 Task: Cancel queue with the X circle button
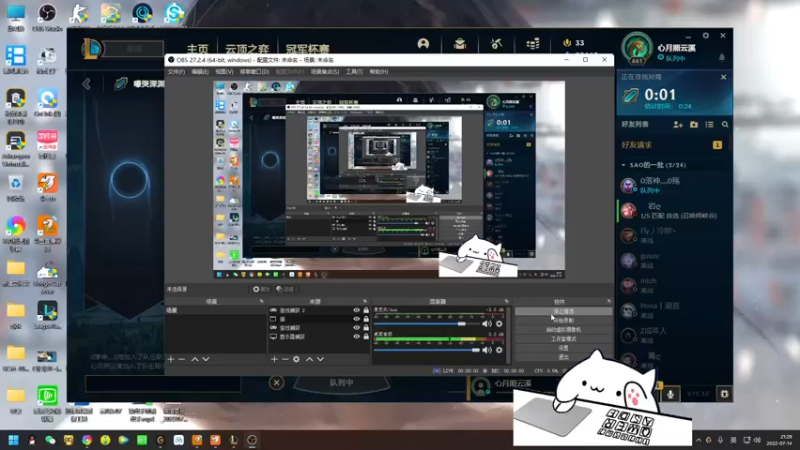coord(277,383)
